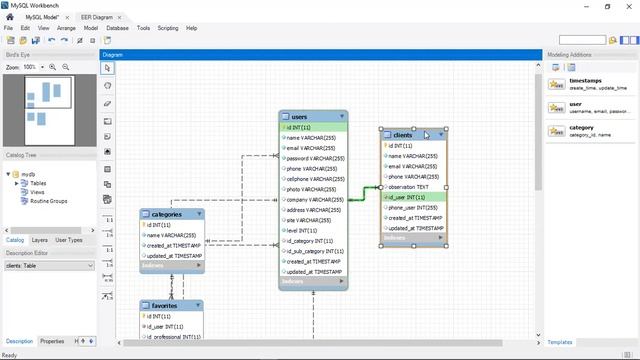
Task: Select the place new view tool
Action: (x=107, y=184)
